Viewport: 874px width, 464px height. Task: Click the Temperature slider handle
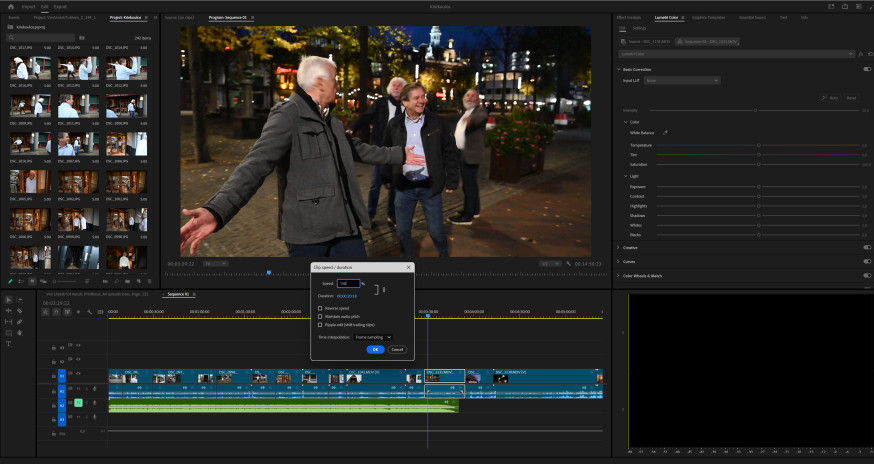(x=759, y=145)
